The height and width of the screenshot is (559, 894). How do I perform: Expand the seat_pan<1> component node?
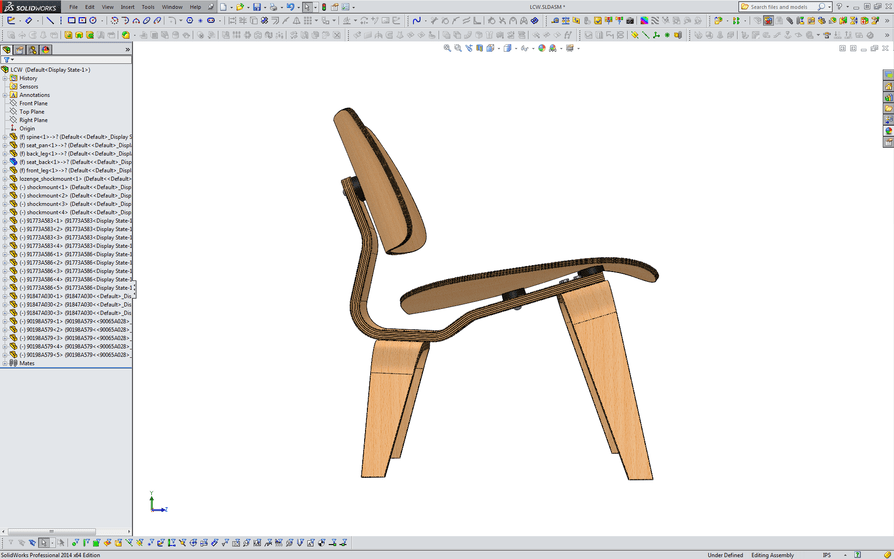click(x=5, y=145)
